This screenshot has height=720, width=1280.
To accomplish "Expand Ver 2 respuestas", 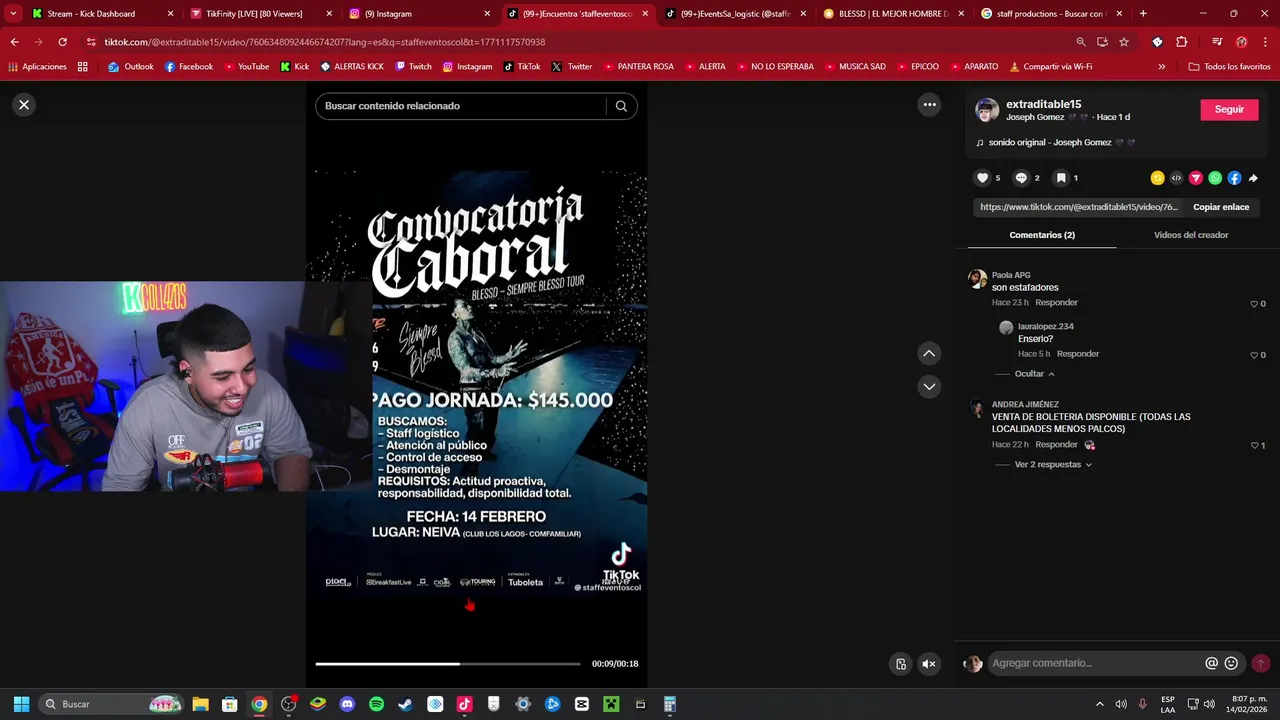I will [1053, 465].
